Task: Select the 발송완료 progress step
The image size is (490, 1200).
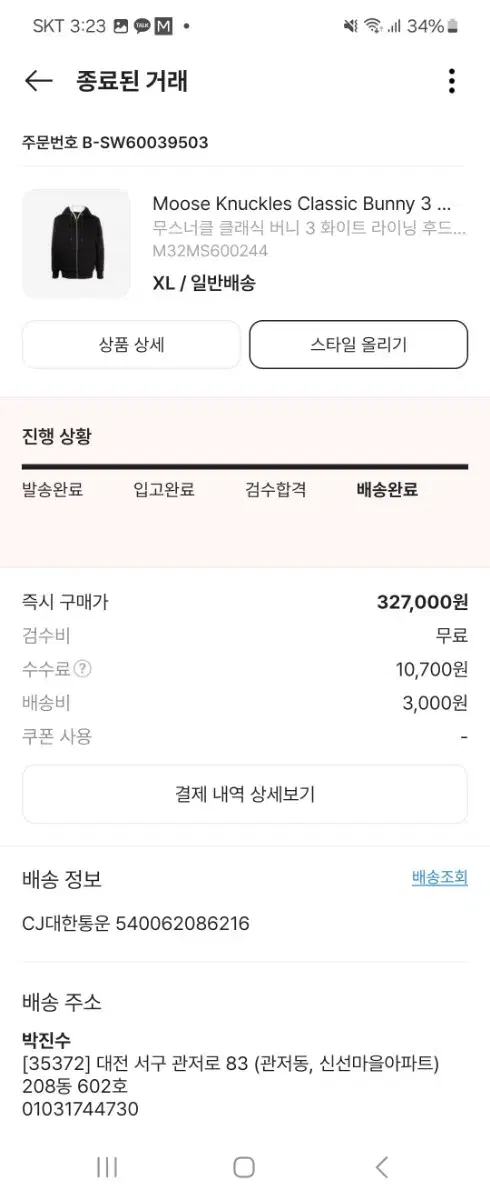Action: 52,490
